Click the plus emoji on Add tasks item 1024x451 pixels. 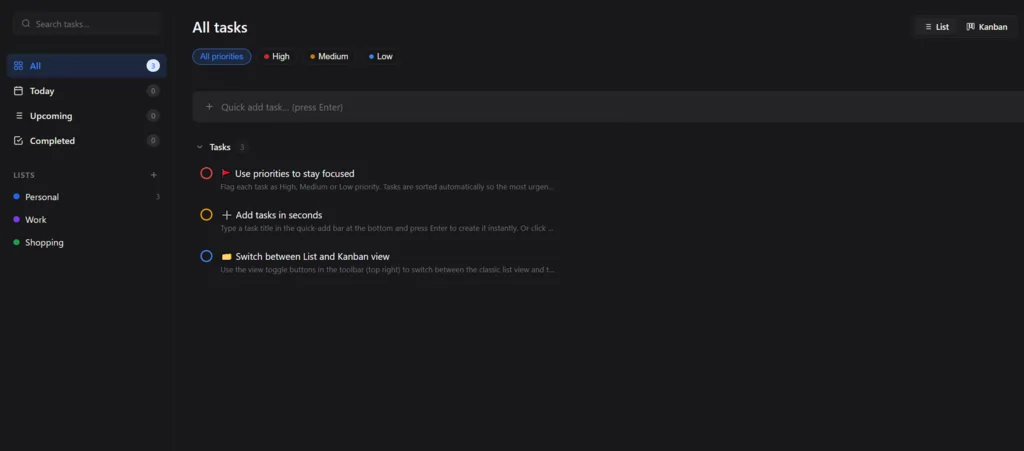227,215
